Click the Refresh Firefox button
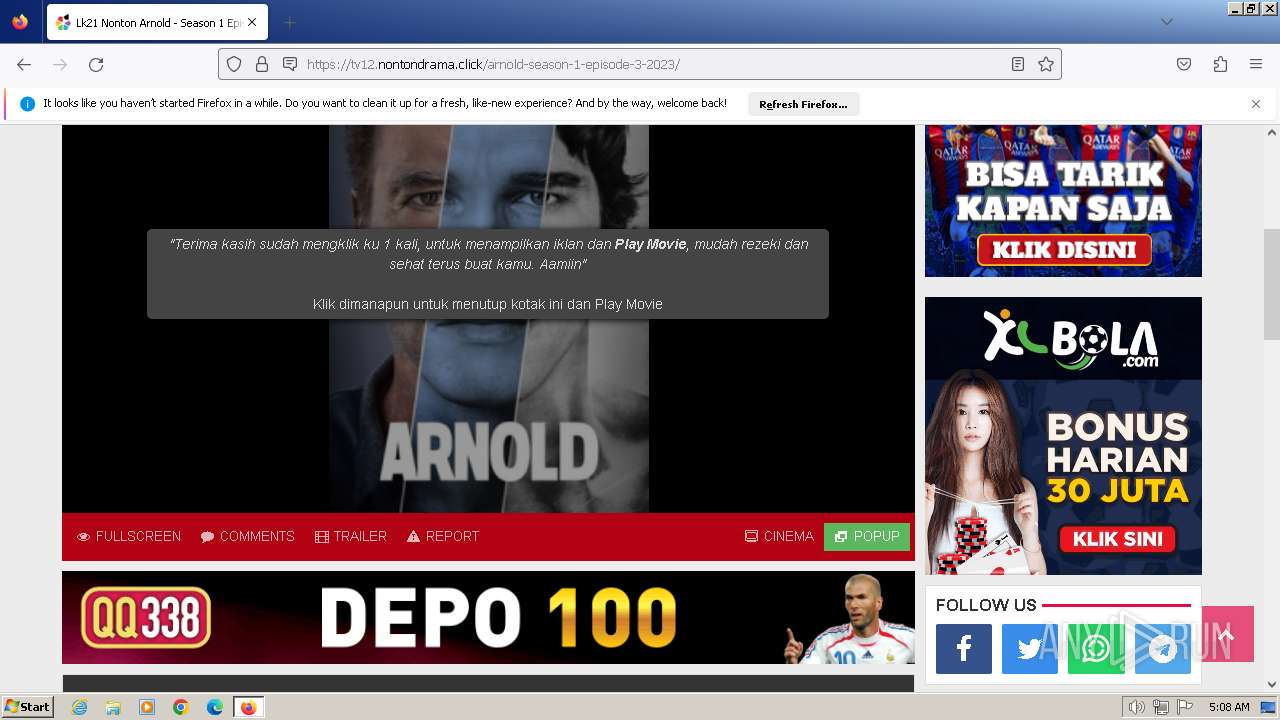 point(803,104)
